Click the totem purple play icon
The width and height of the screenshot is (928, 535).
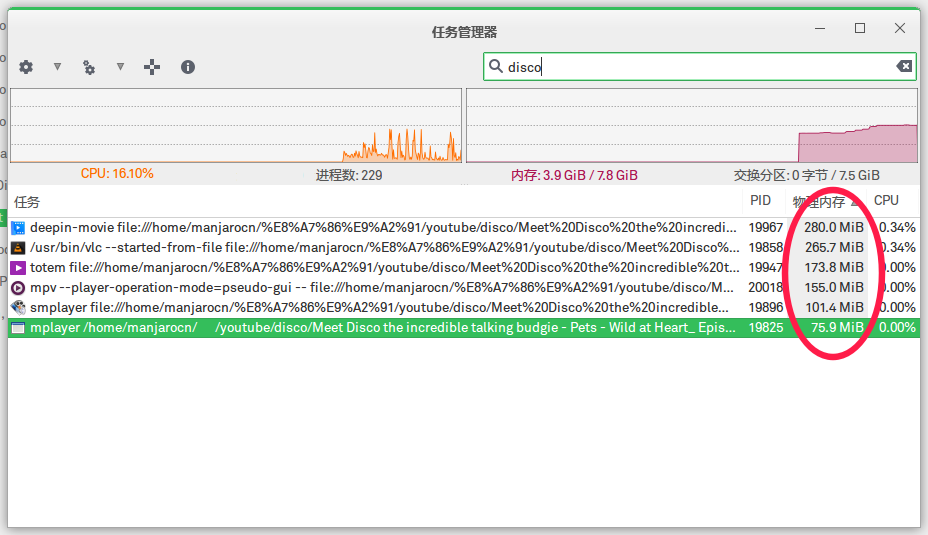point(18,268)
